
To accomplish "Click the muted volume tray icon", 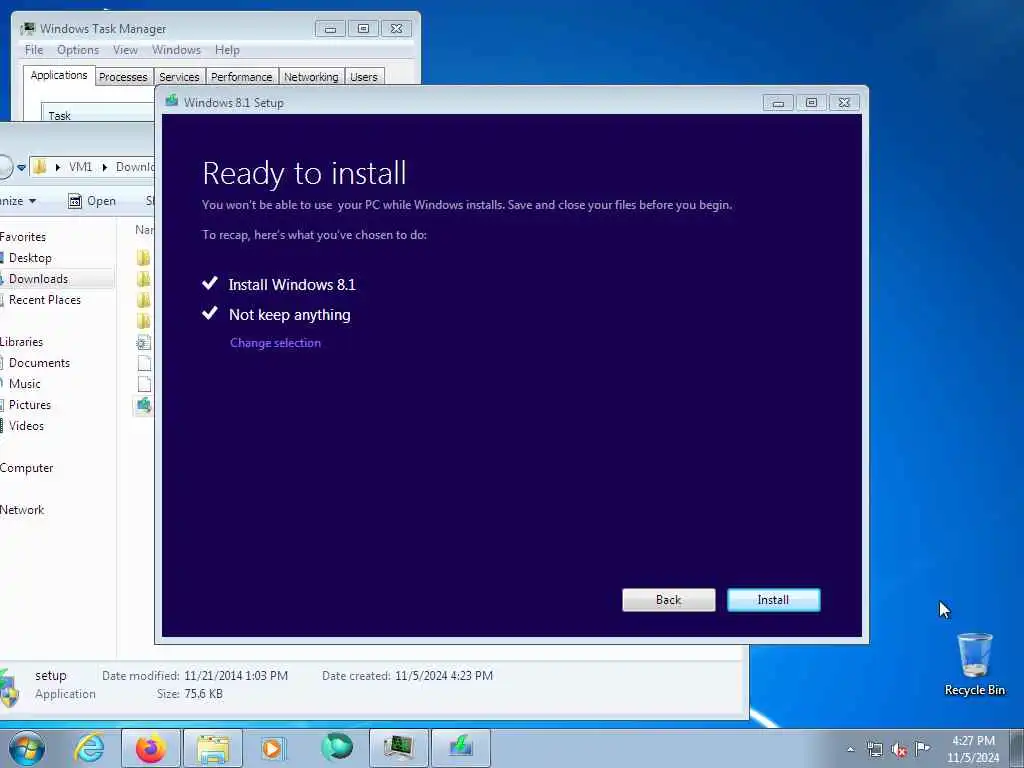I will 899,750.
